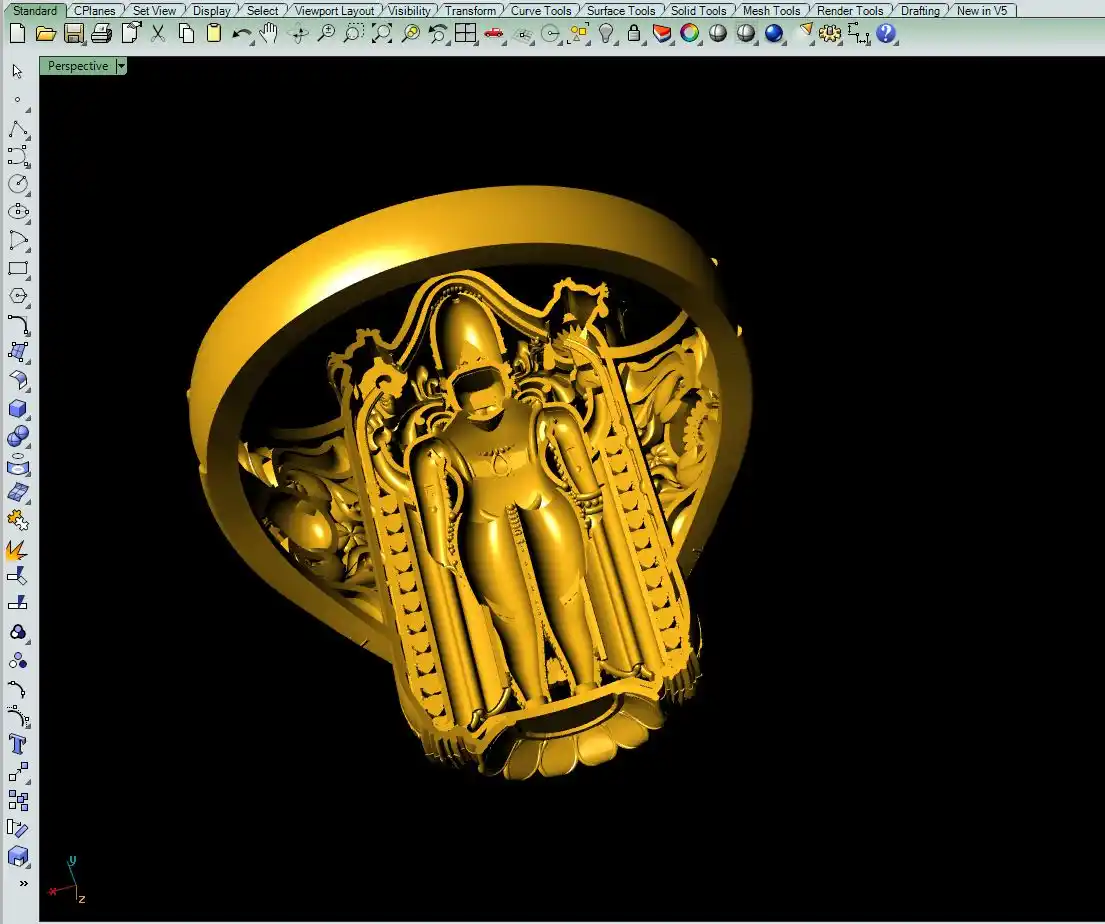Click the Explode tool icon

point(18,549)
